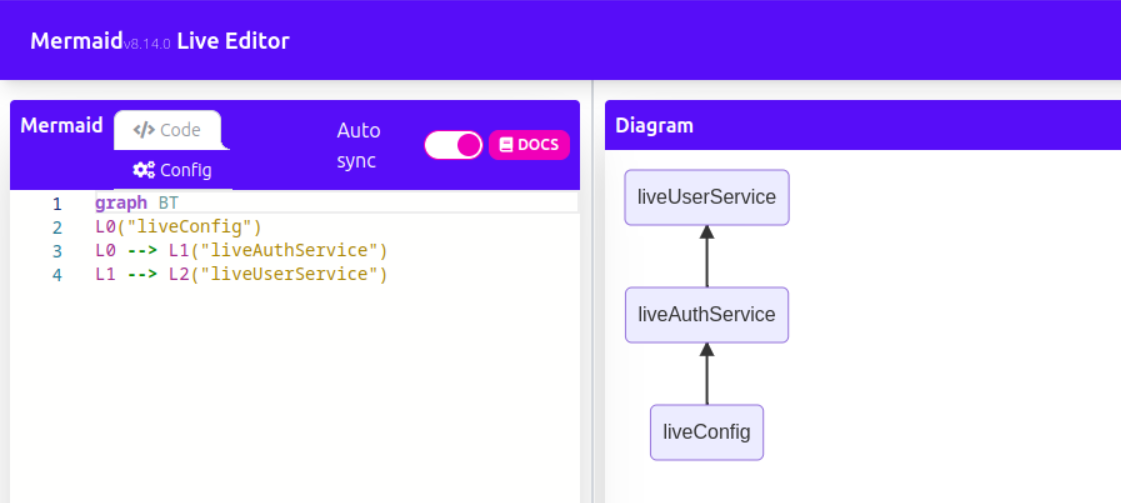1121x503 pixels.
Task: Switch to the Code tab
Action: pos(168,130)
